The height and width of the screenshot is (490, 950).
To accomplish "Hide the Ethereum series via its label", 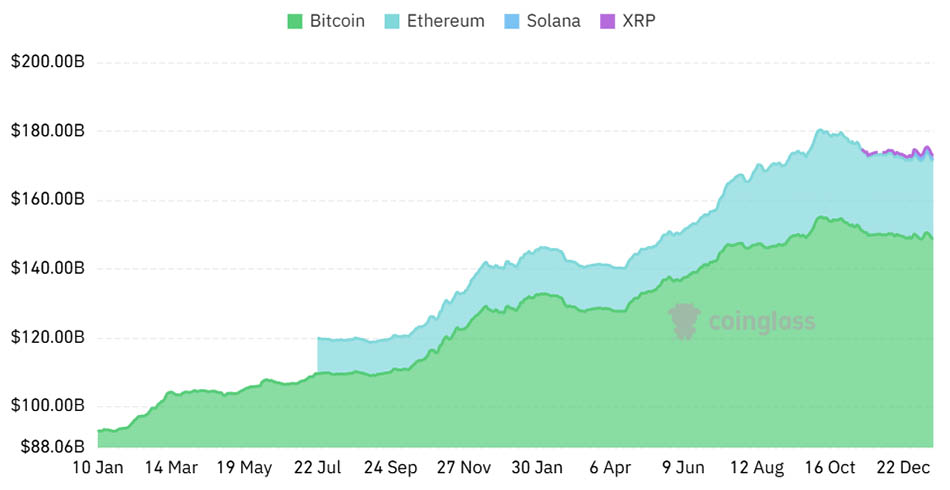I will tap(445, 21).
